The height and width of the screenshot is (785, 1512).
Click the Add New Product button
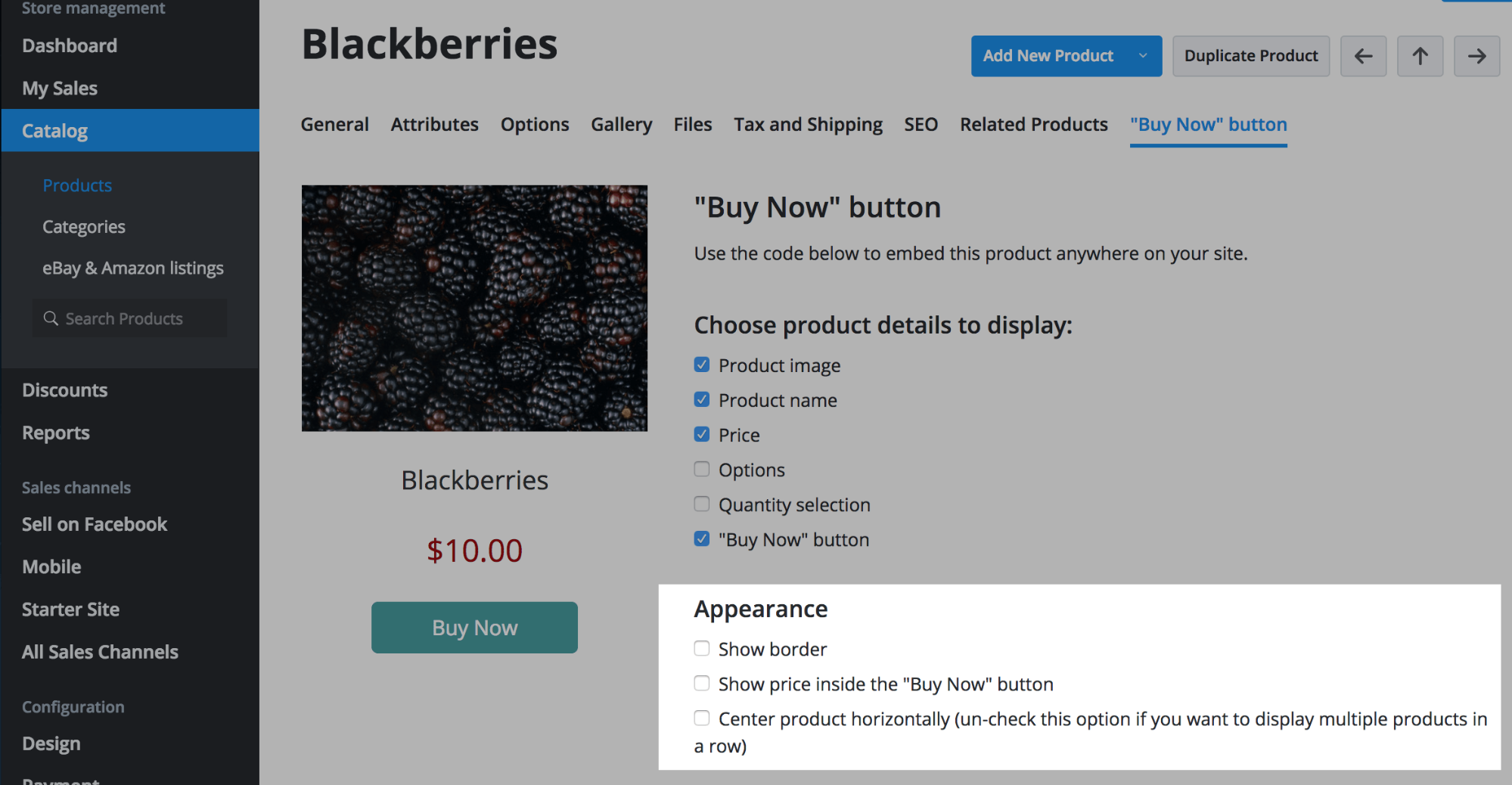click(1048, 56)
